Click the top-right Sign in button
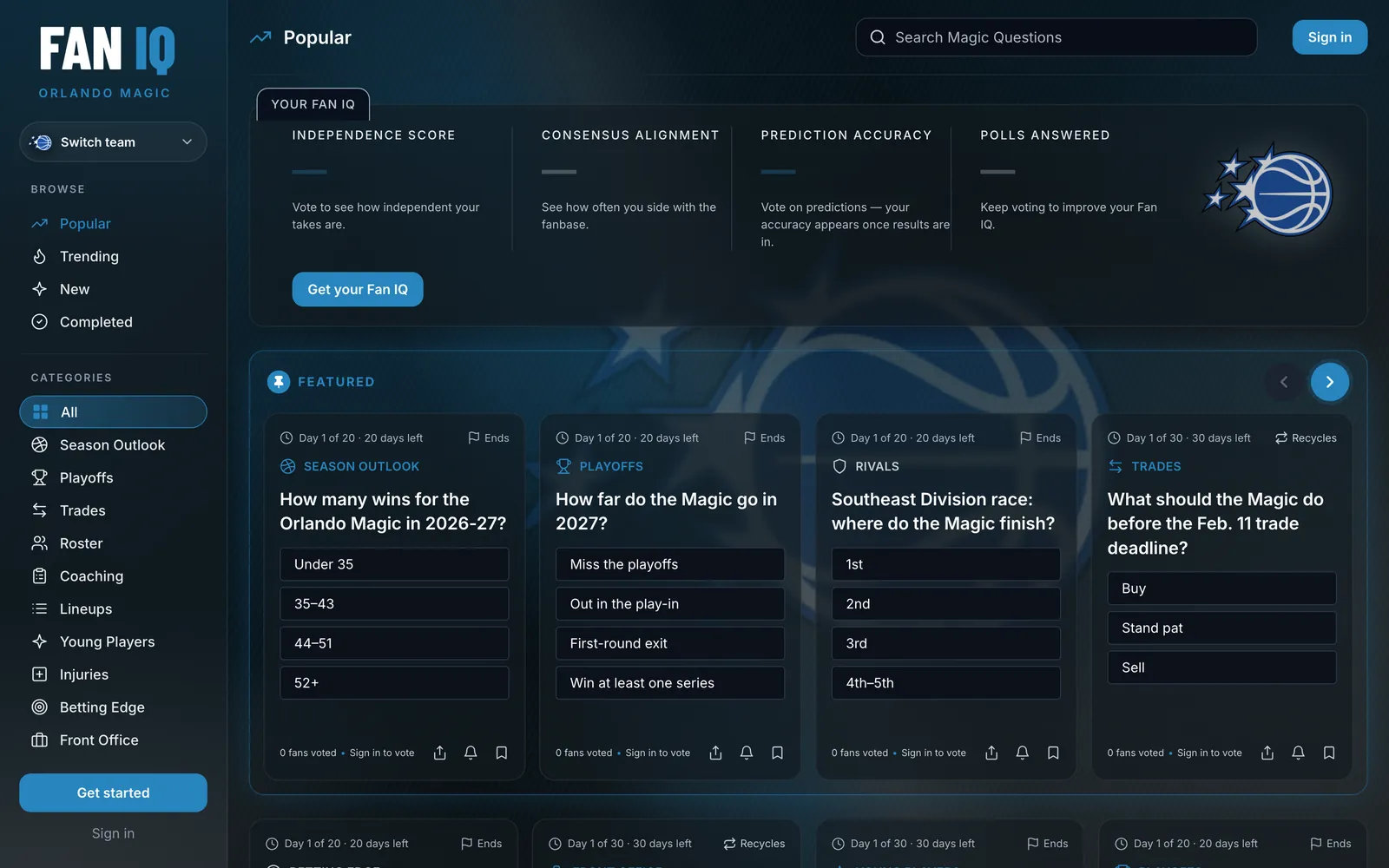Viewport: 1389px width, 868px height. coord(1329,37)
